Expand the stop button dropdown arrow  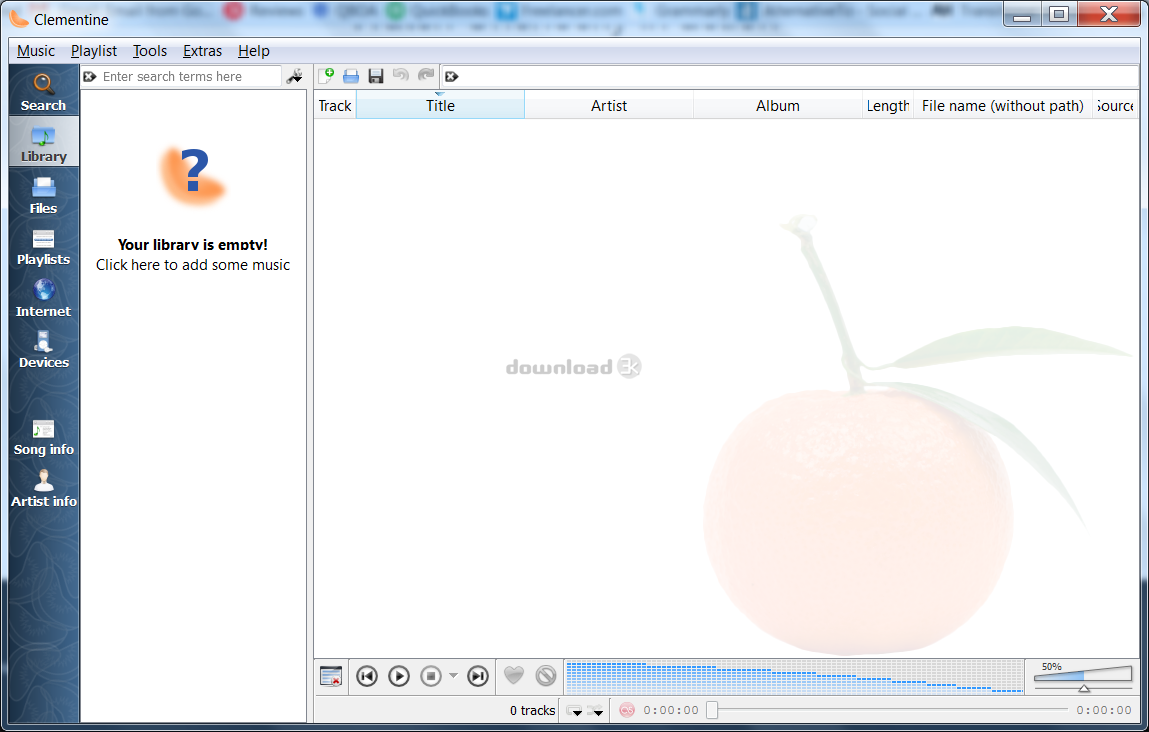click(453, 676)
